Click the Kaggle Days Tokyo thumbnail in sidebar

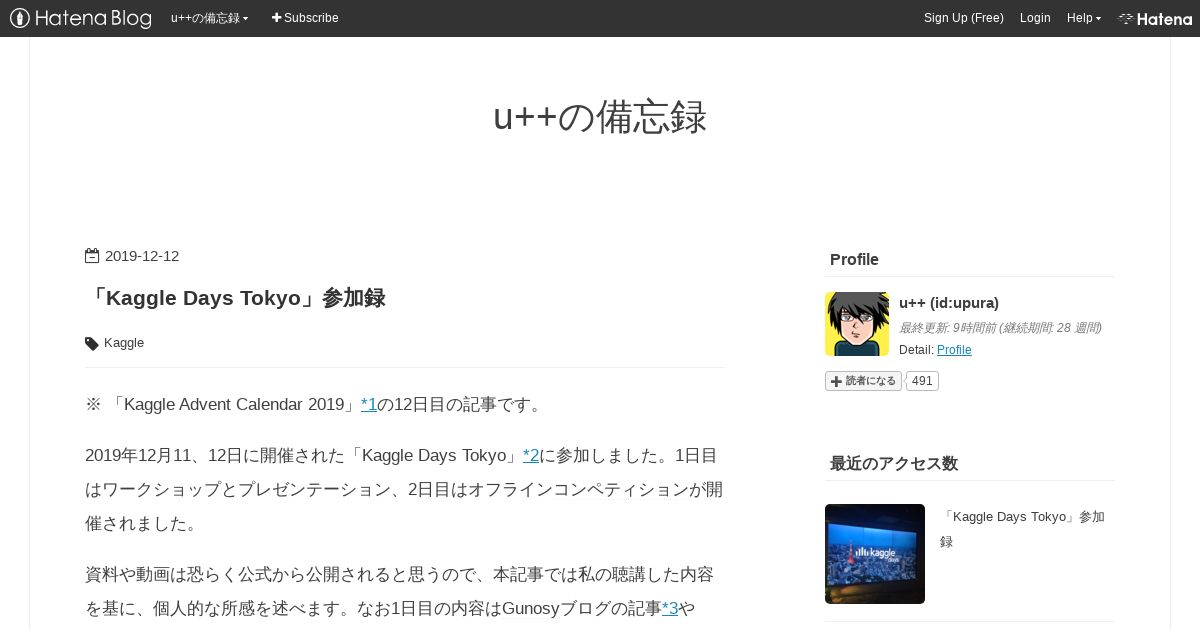click(x=875, y=554)
